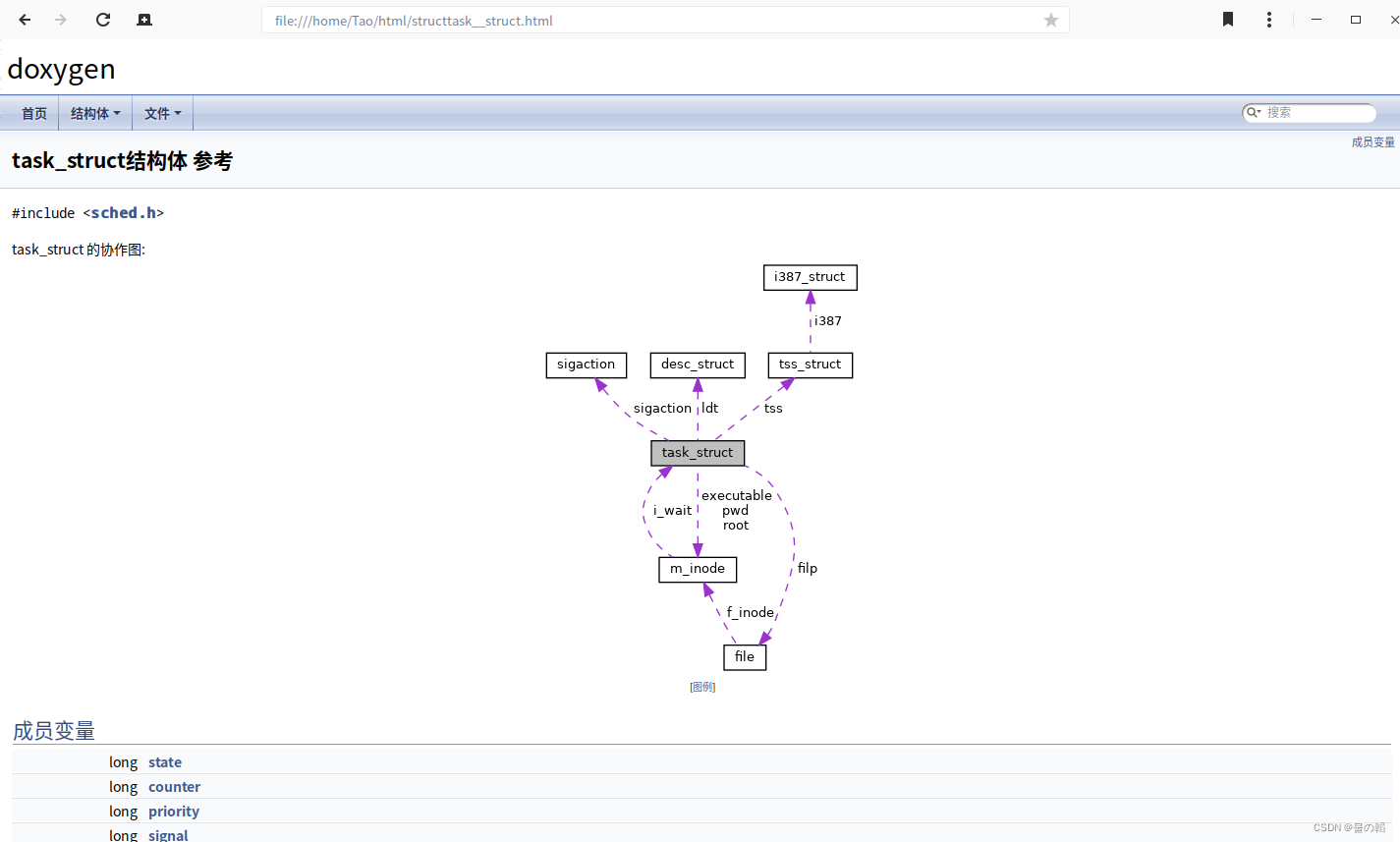Click the file node in the graph
This screenshot has height=842, width=1400.
click(x=745, y=657)
